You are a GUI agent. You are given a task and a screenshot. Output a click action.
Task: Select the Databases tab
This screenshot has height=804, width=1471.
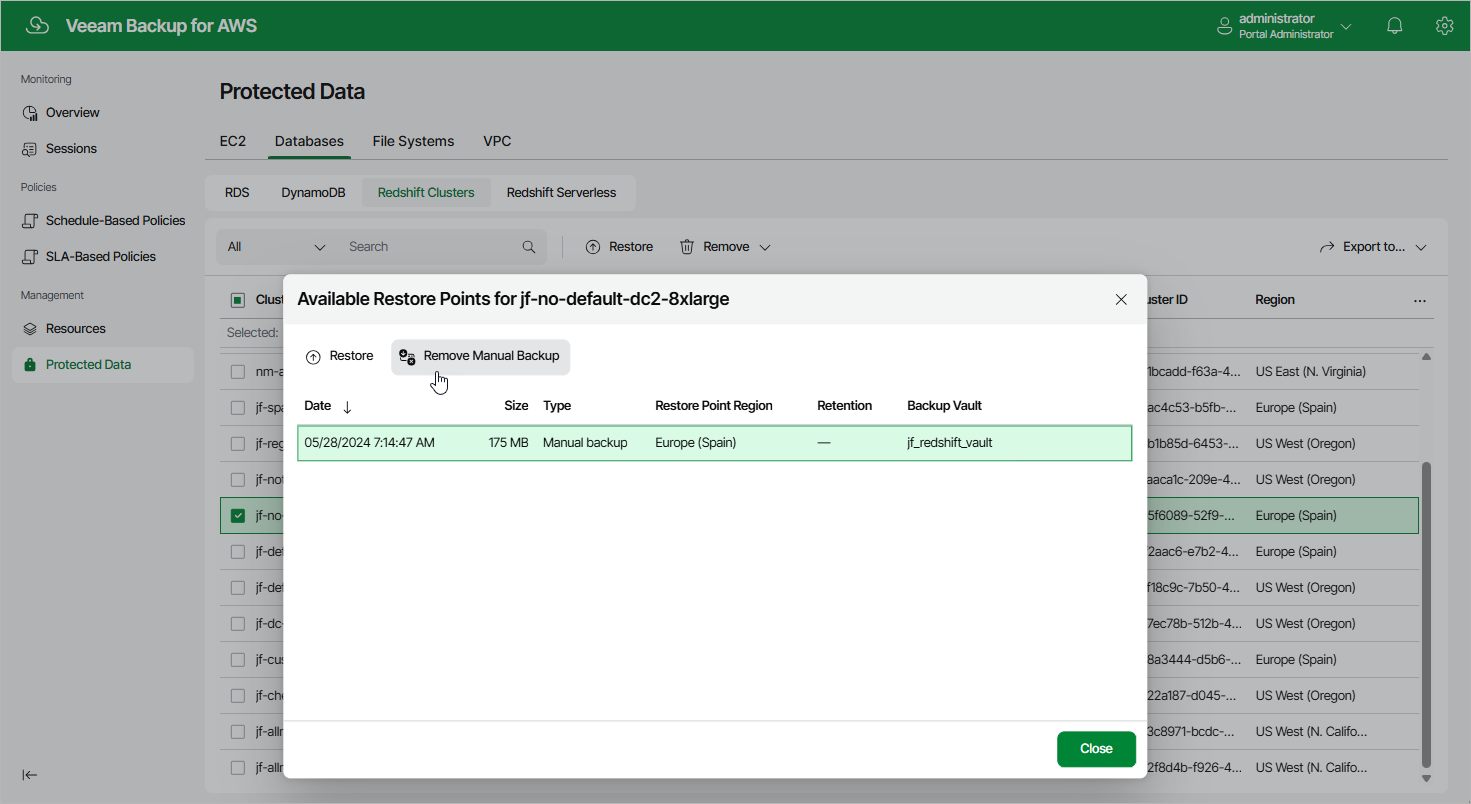click(309, 141)
